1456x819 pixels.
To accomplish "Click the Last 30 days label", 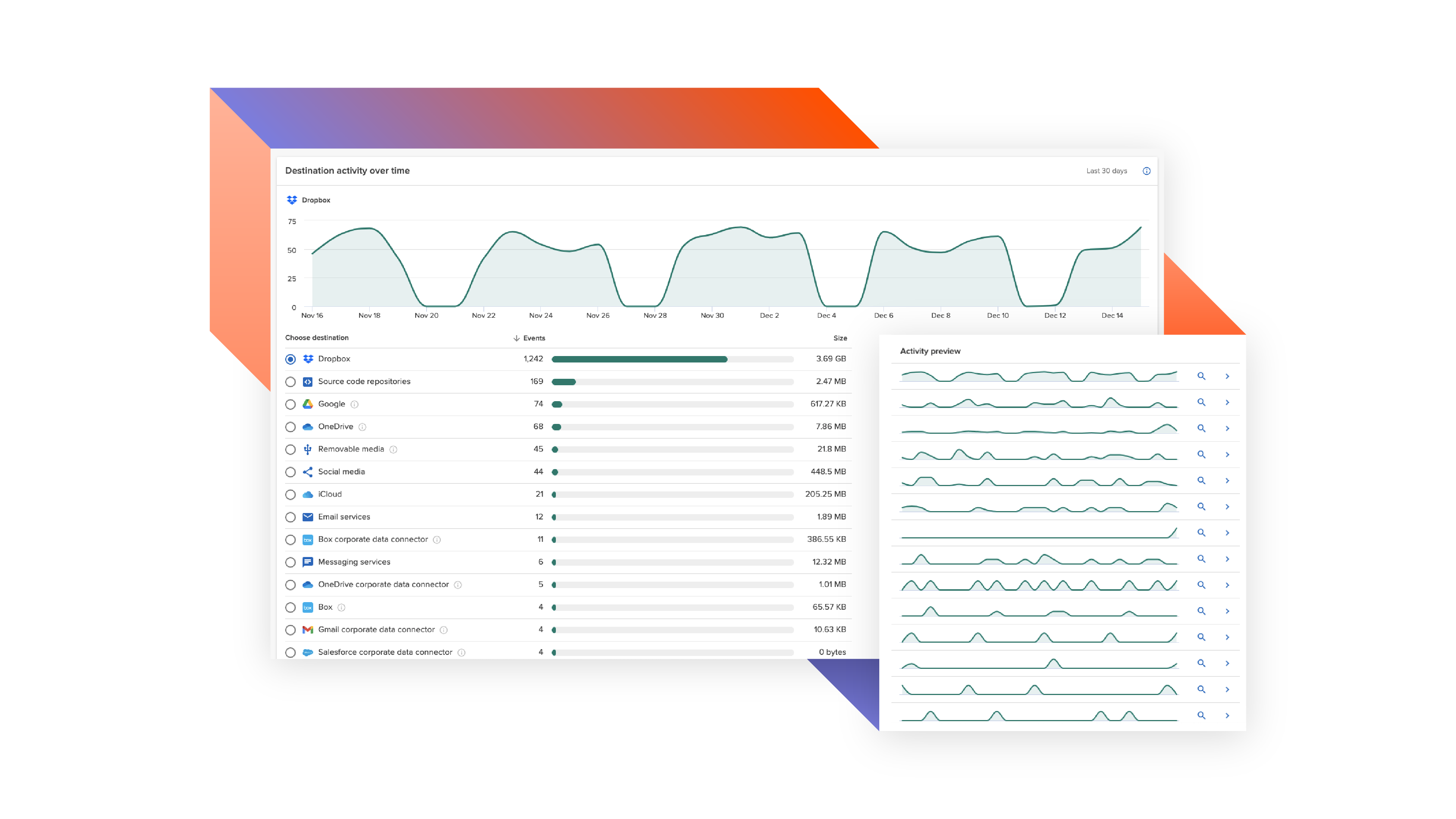I will click(1106, 171).
